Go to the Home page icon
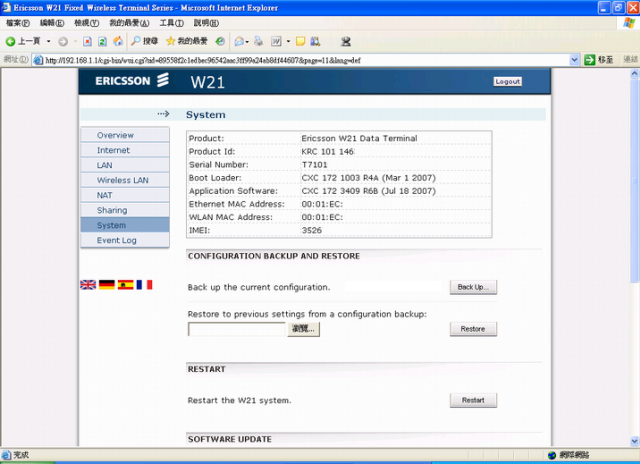This screenshot has height=464, width=640. pyautogui.click(x=118, y=41)
